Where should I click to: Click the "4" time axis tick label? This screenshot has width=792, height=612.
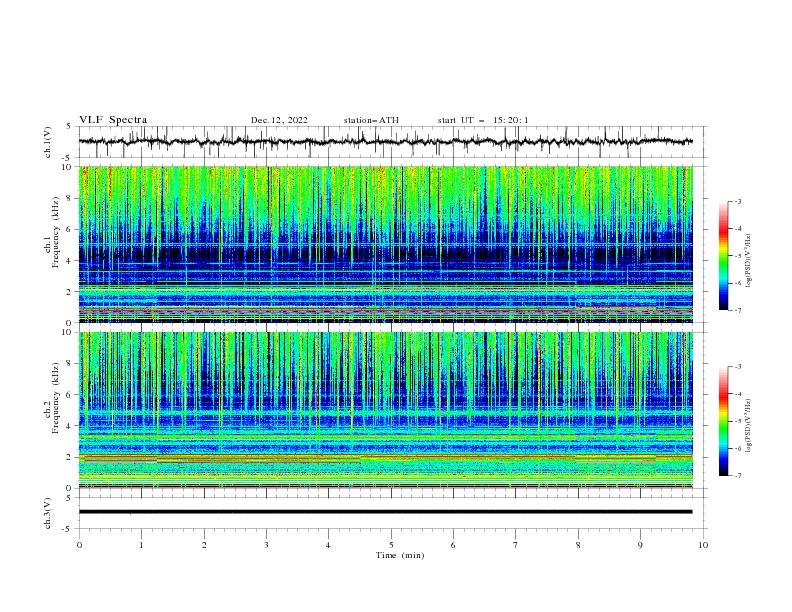tap(328, 545)
